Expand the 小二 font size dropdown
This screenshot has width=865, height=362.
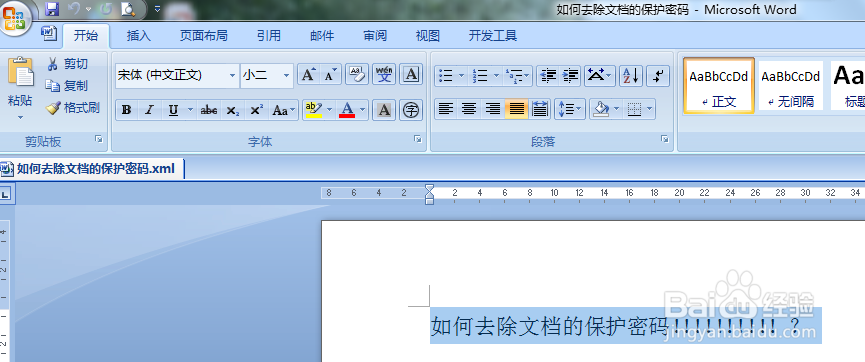286,76
